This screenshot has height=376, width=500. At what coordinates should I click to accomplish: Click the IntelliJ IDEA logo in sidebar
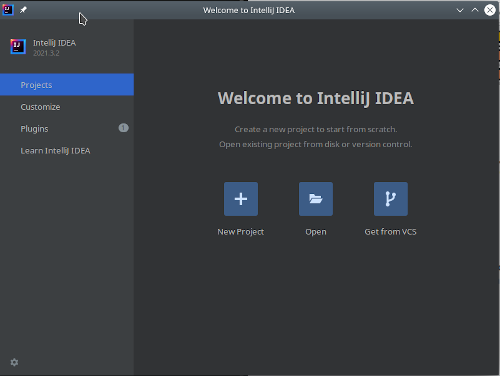(x=18, y=46)
